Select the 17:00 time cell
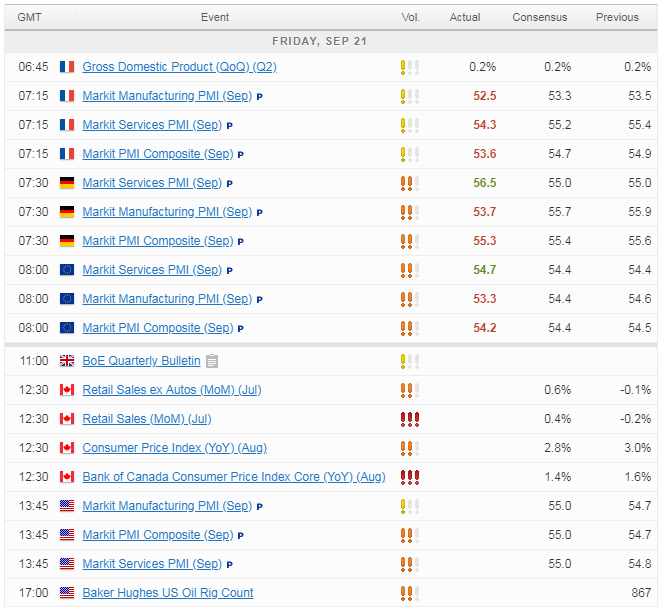Viewport: 659px width, 609px height. coord(33,593)
